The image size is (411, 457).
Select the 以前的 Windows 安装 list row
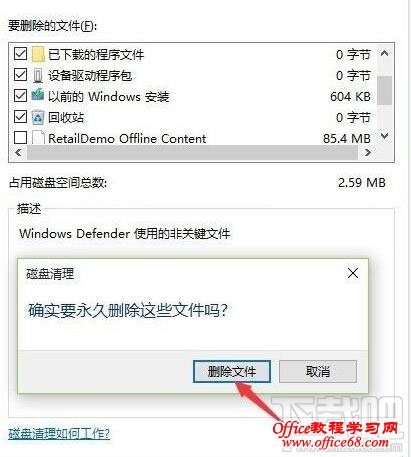tap(193, 96)
